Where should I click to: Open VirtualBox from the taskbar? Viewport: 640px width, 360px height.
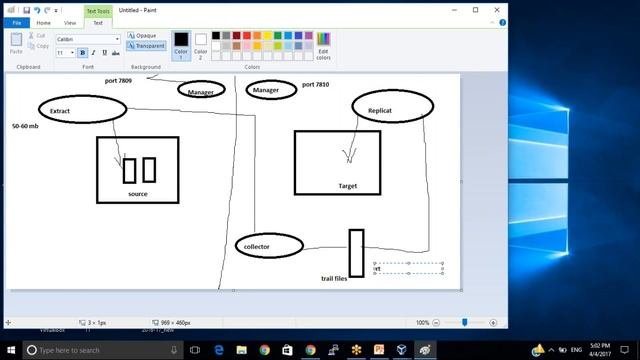[402, 350]
